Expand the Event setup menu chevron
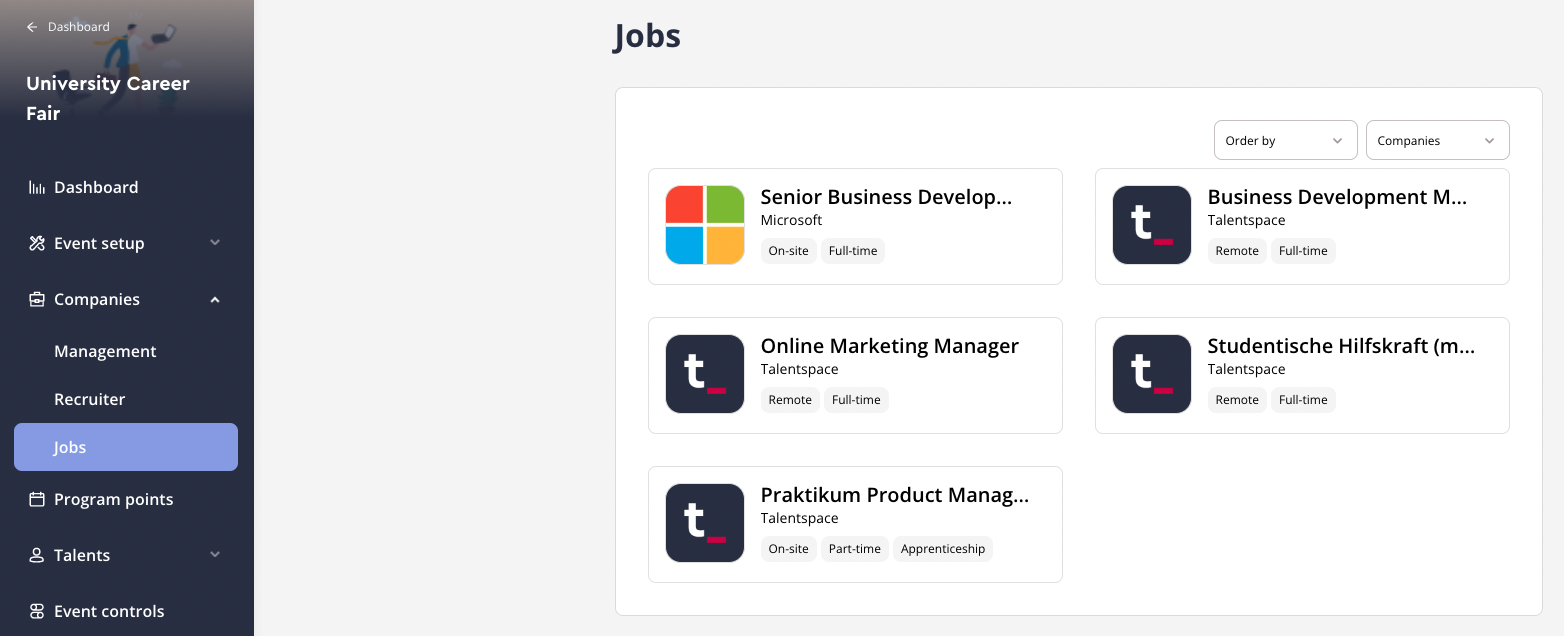The height and width of the screenshot is (636, 1564). click(x=215, y=243)
